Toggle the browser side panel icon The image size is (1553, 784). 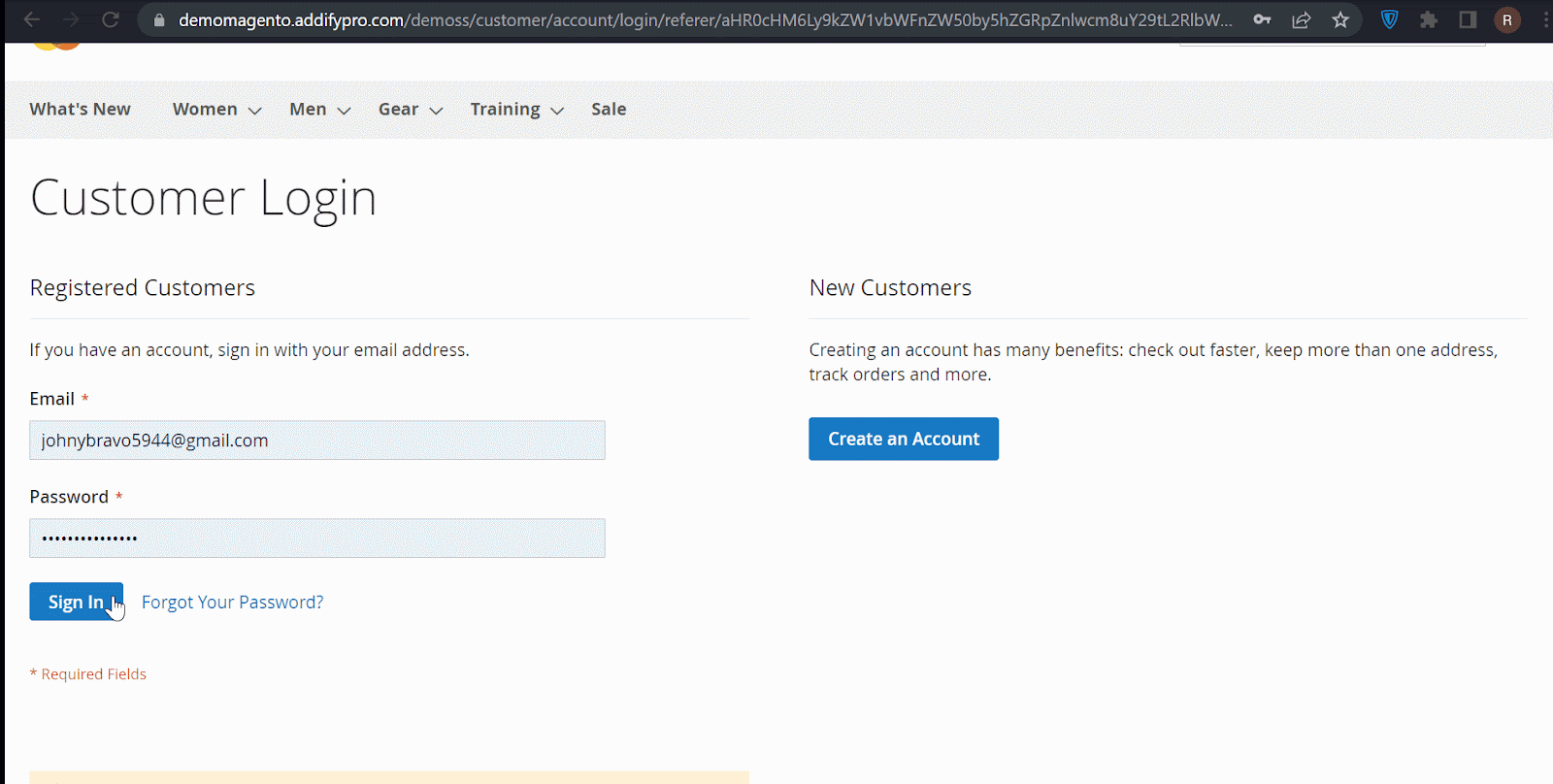[1468, 19]
